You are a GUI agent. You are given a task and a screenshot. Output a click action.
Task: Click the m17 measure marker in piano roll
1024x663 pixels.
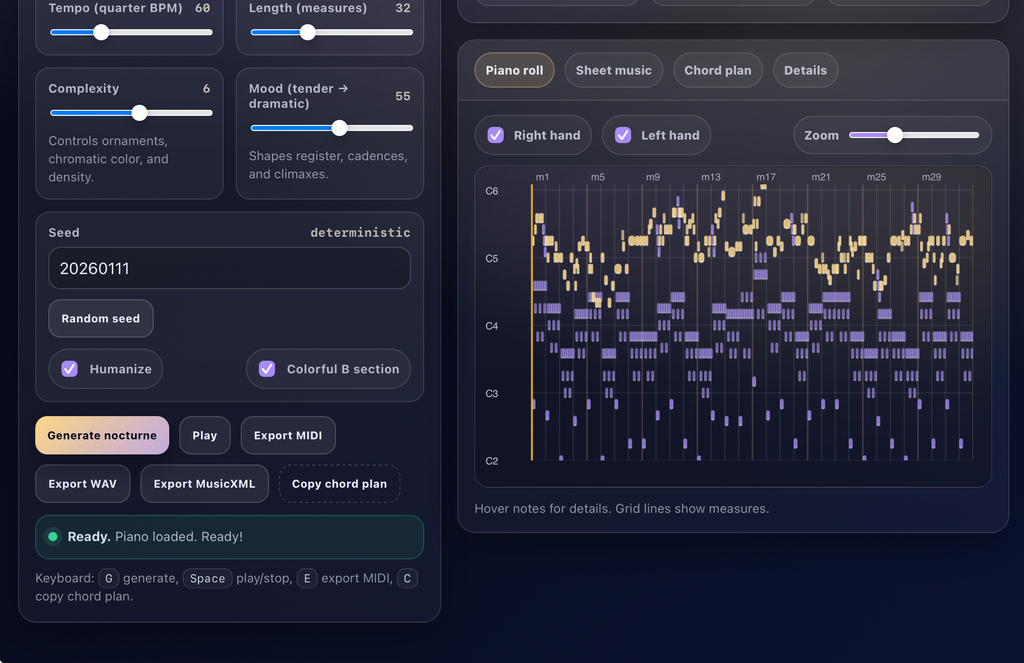point(766,177)
